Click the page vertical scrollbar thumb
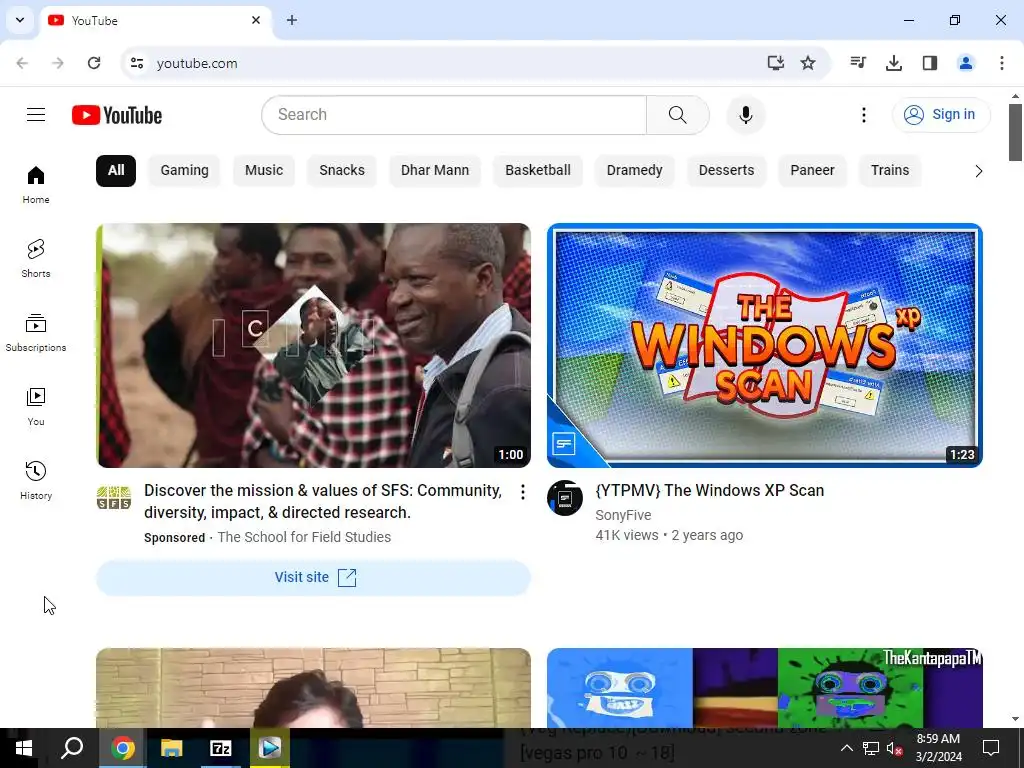 [1015, 133]
